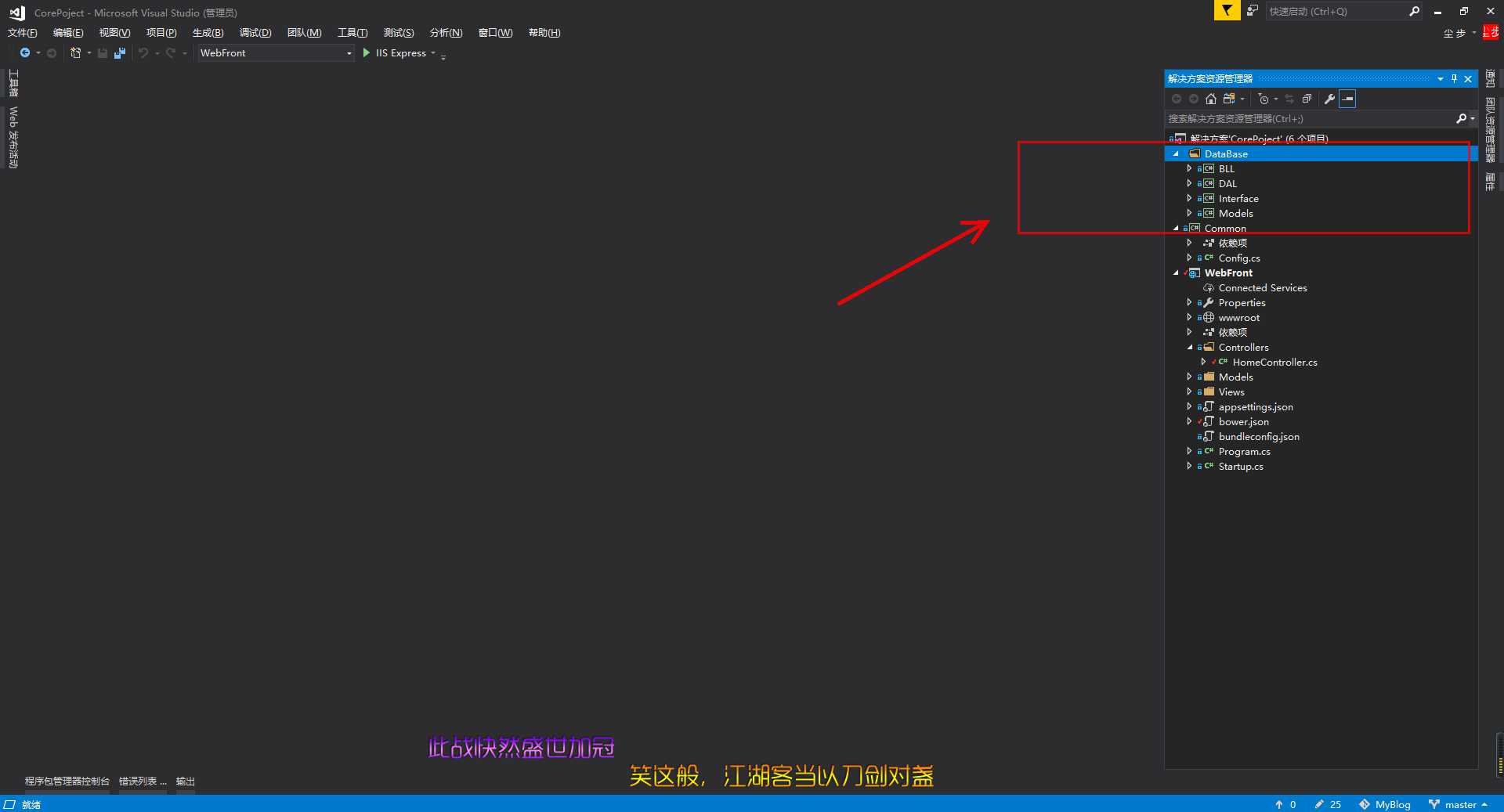Select the Models project under DataBase
Screen dimensions: 1504x812
click(1235, 214)
